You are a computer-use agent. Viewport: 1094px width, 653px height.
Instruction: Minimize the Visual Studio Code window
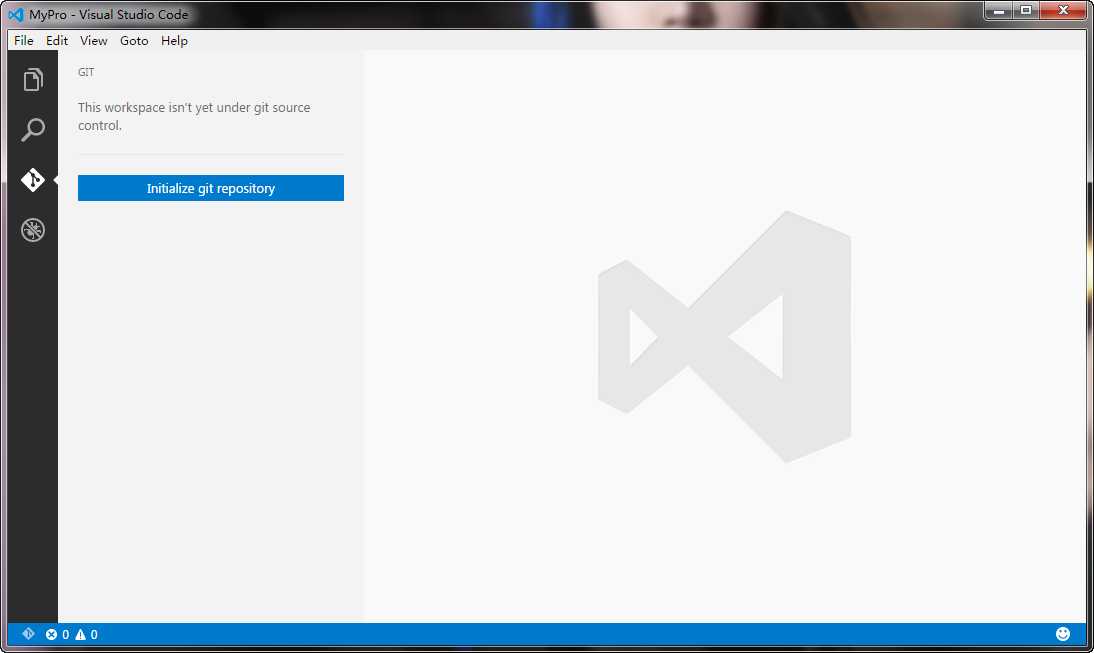tap(999, 10)
